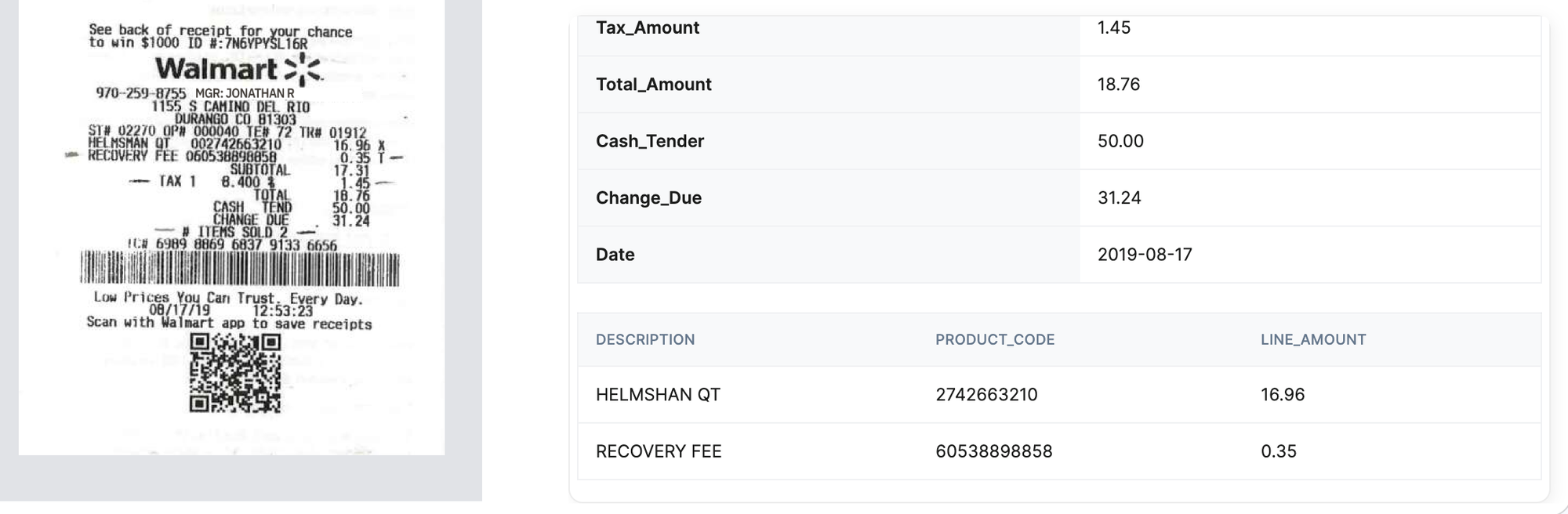Select the Total_Amount value 18.76
The image size is (1568, 514).
tap(1118, 85)
